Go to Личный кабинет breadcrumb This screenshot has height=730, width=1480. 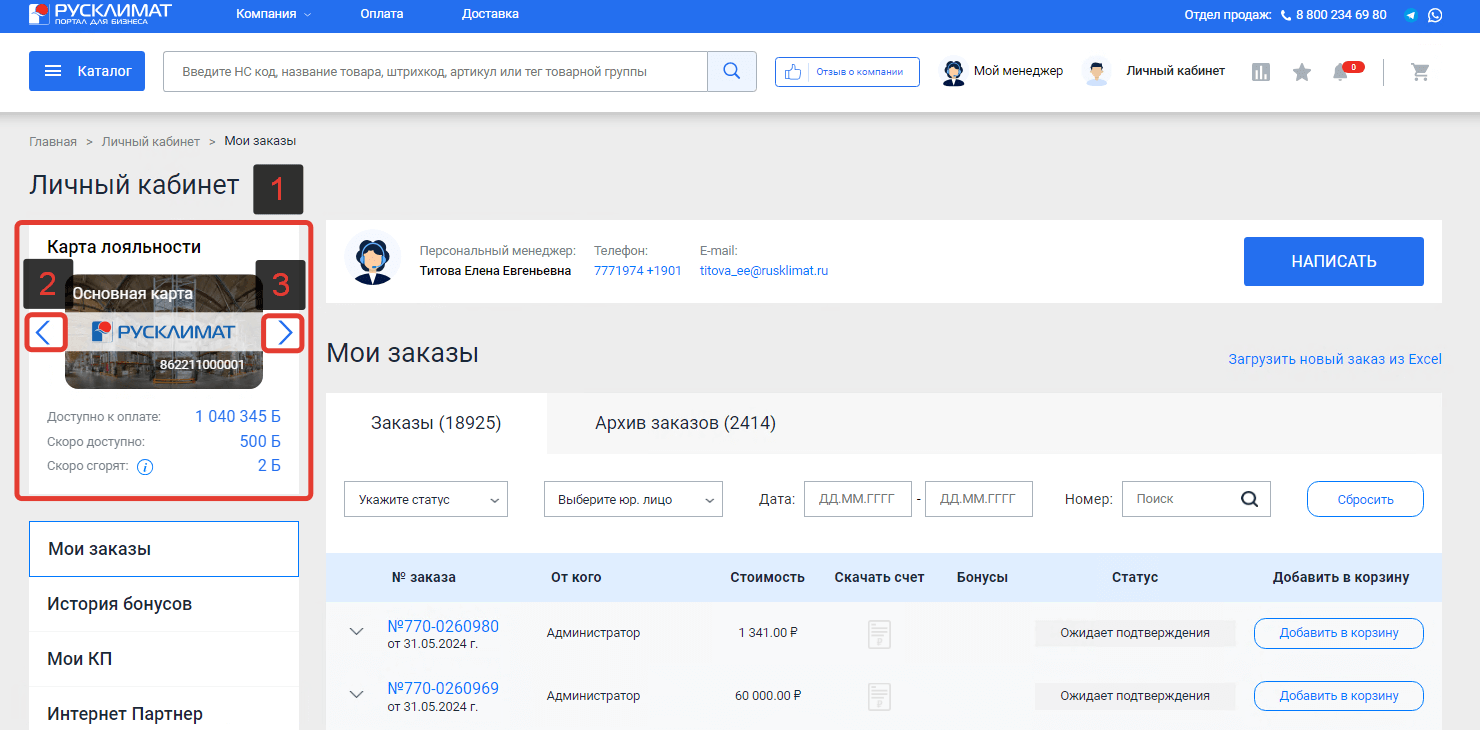coord(151,141)
